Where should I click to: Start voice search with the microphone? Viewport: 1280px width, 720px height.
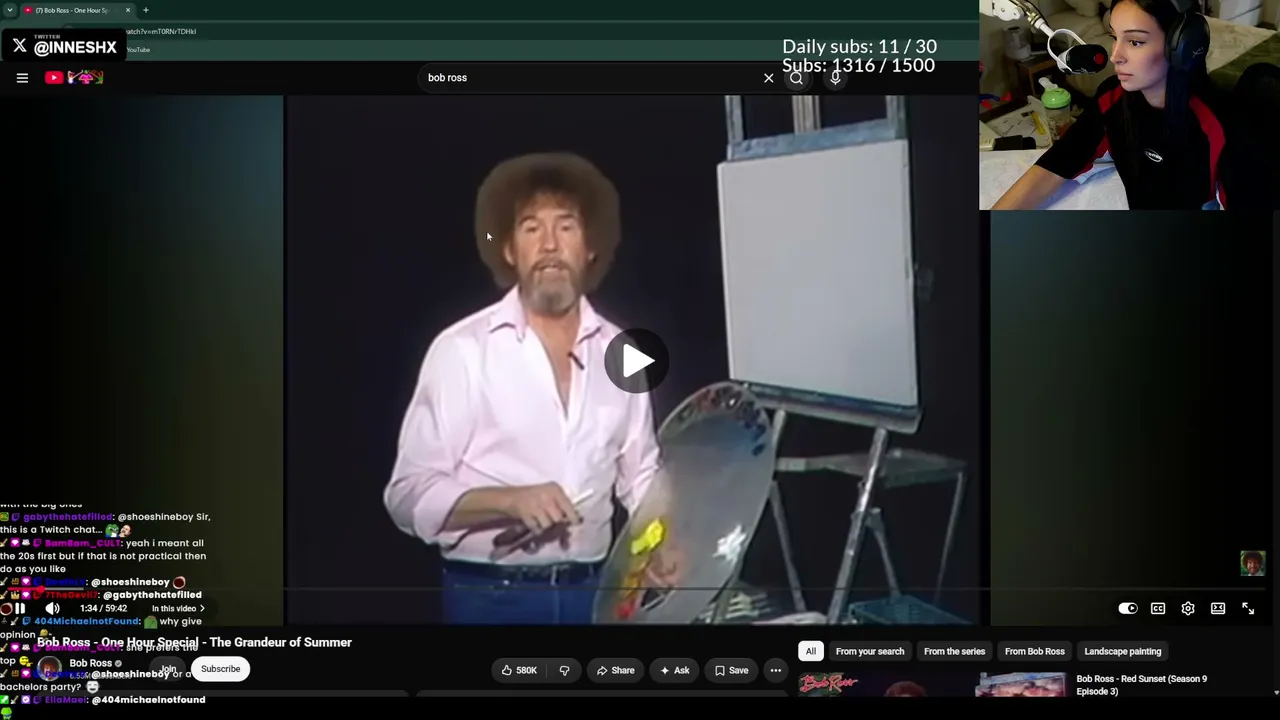836,77
